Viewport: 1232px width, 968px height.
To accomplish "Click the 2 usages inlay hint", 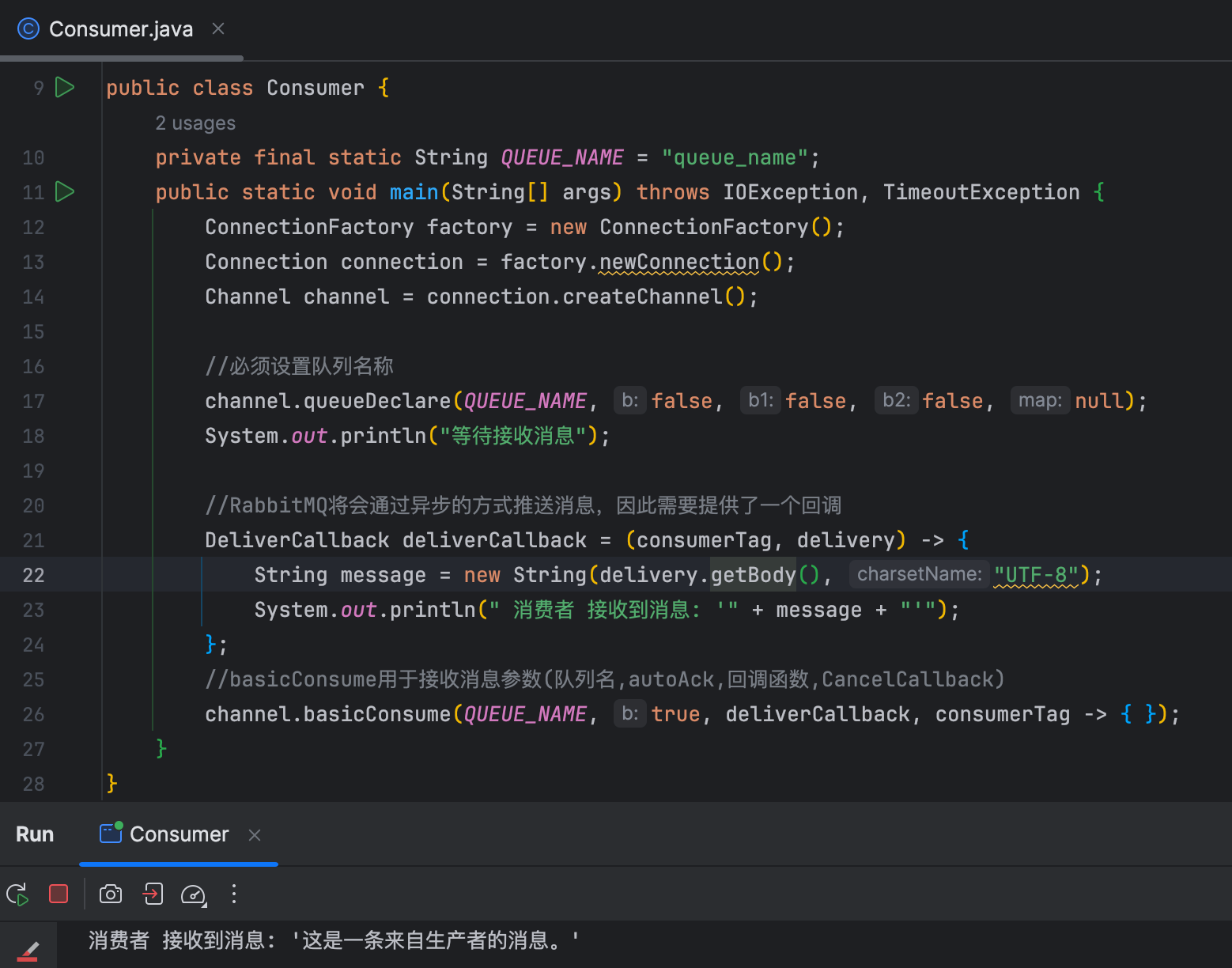I will click(x=195, y=123).
